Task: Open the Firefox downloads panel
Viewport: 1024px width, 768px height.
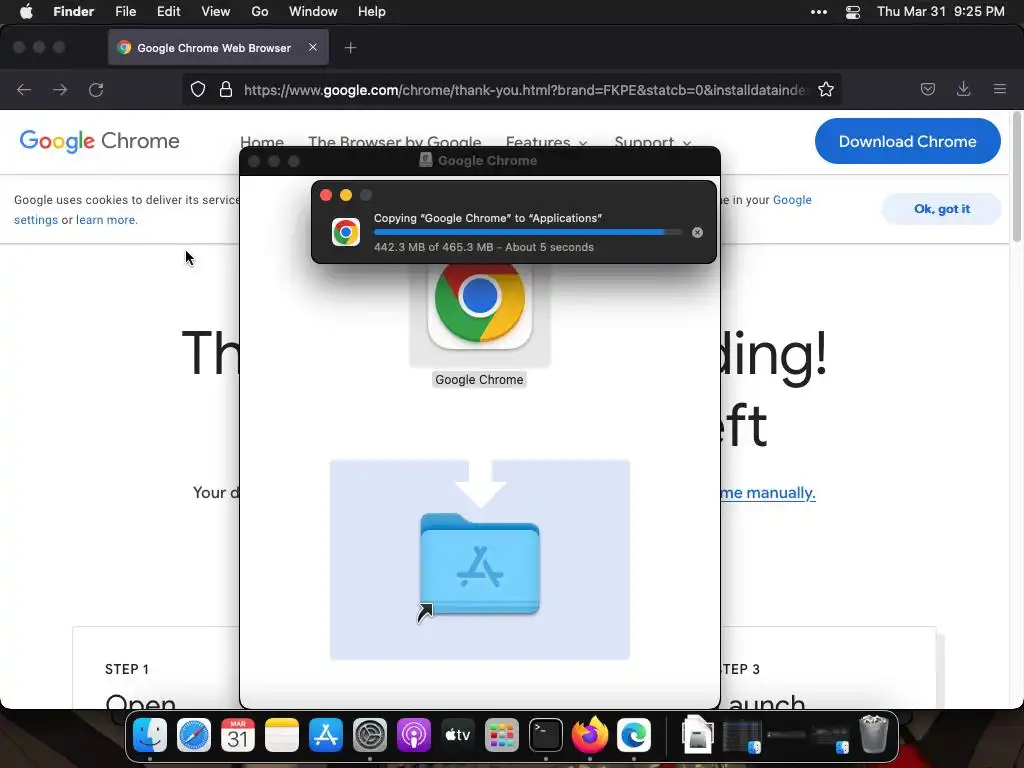Action: [963, 89]
